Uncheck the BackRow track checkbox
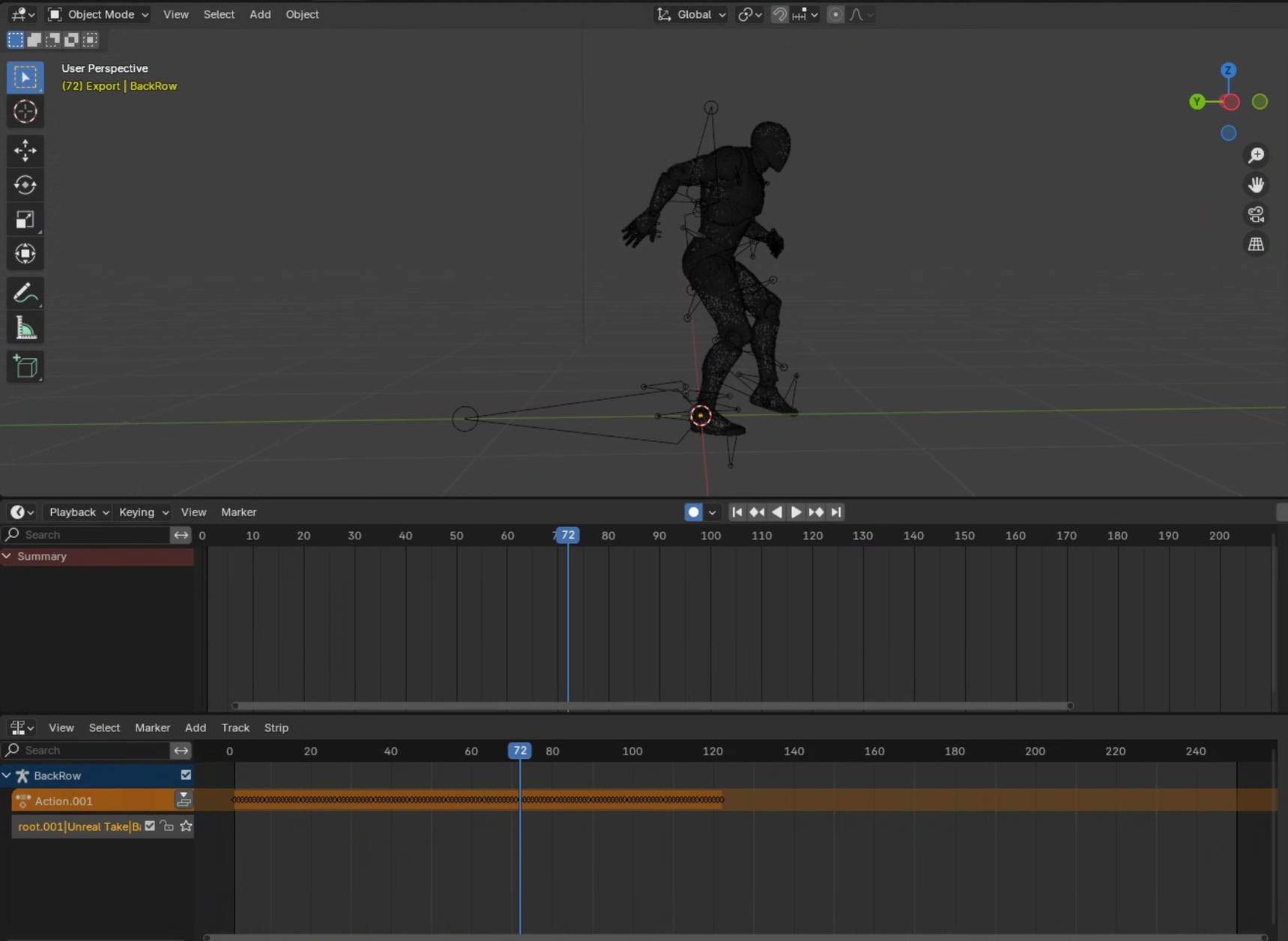 (186, 775)
